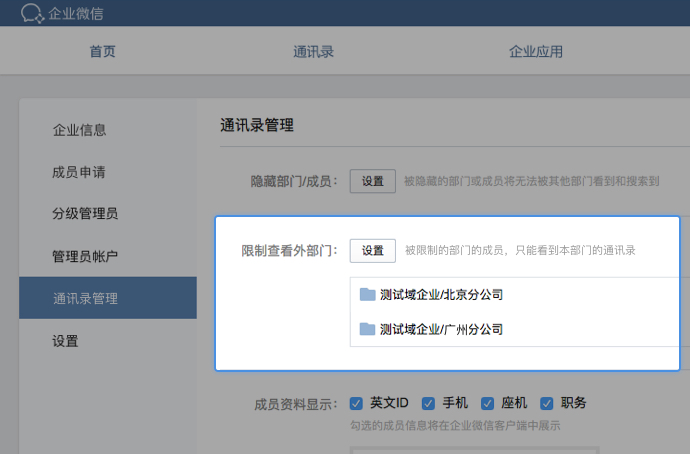Image resolution: width=690 pixels, height=454 pixels.
Task: Click the 企业微信 title text
Action: 76,14
